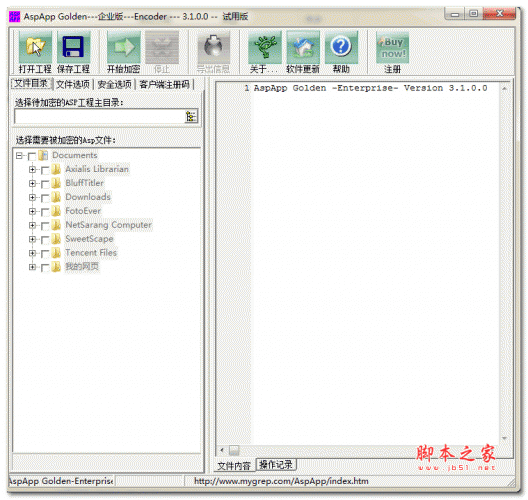Image resolution: width=528 pixels, height=500 pixels.
Task: Expand the SweetScape node
Action: pos(32,239)
